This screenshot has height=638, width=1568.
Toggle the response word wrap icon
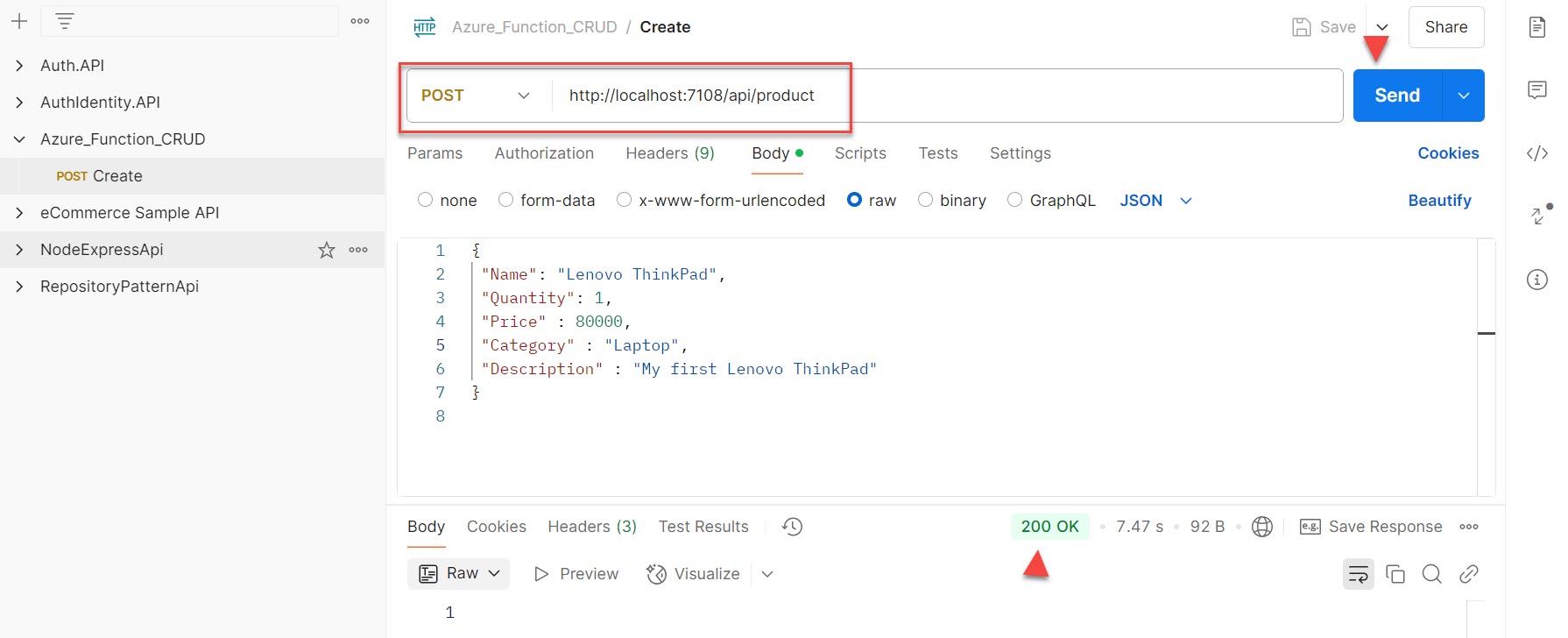pos(1359,574)
